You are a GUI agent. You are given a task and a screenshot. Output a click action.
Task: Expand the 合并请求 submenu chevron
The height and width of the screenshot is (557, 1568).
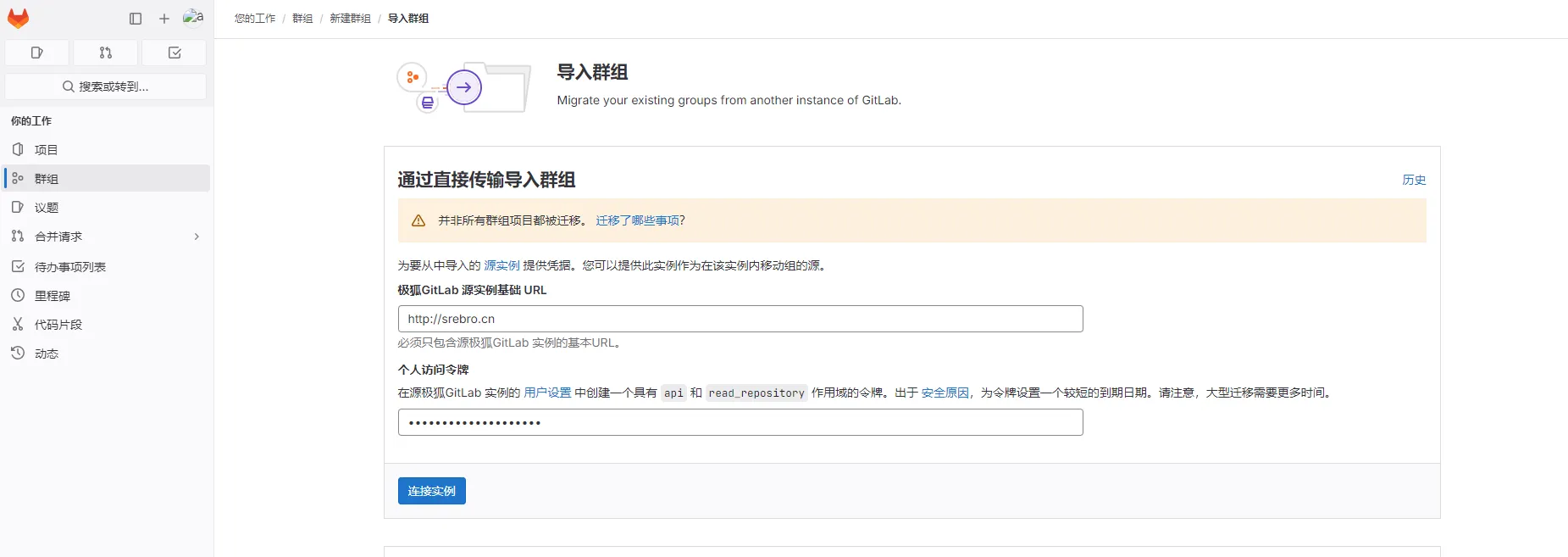(197, 237)
